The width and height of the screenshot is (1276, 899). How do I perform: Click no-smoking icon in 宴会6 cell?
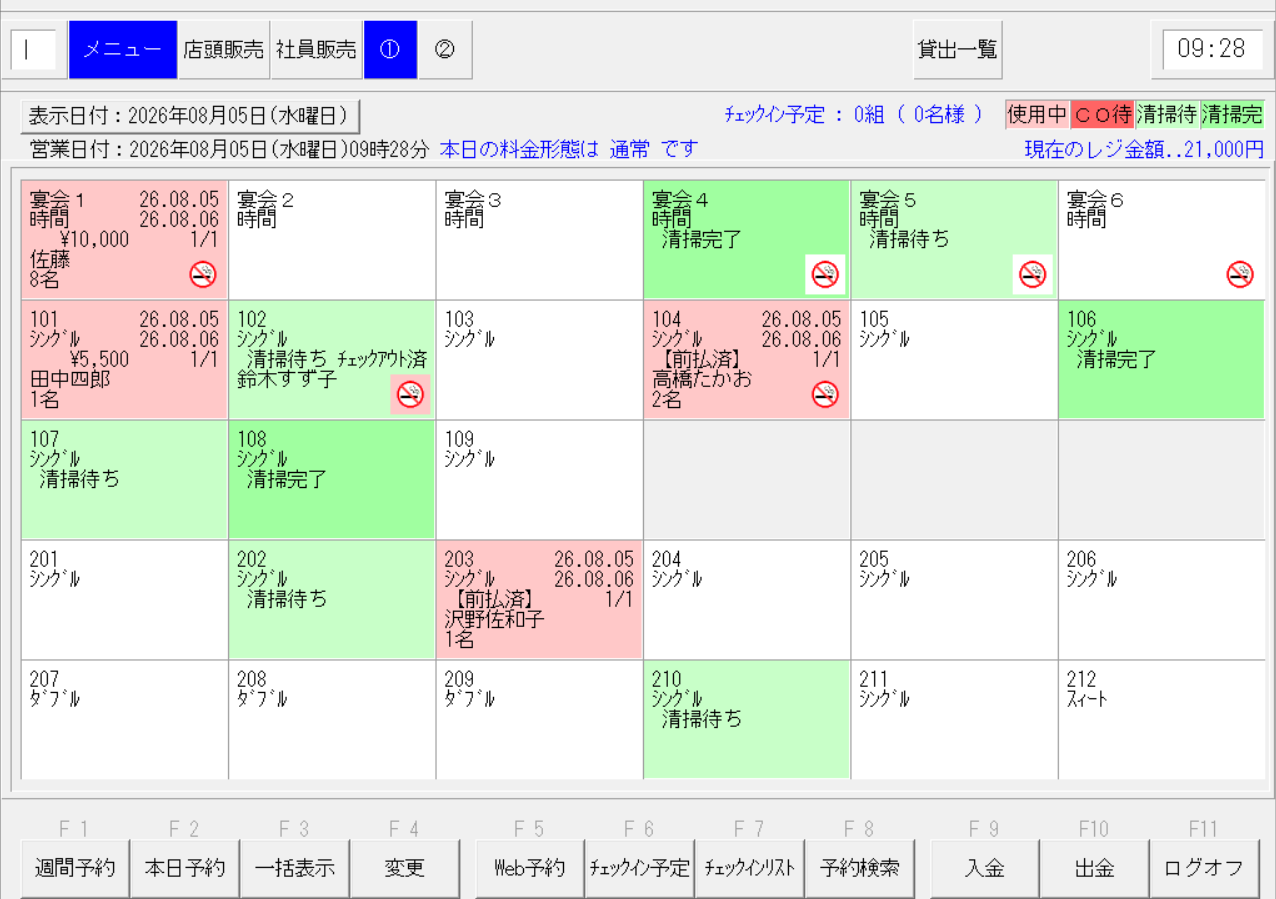tap(1240, 274)
